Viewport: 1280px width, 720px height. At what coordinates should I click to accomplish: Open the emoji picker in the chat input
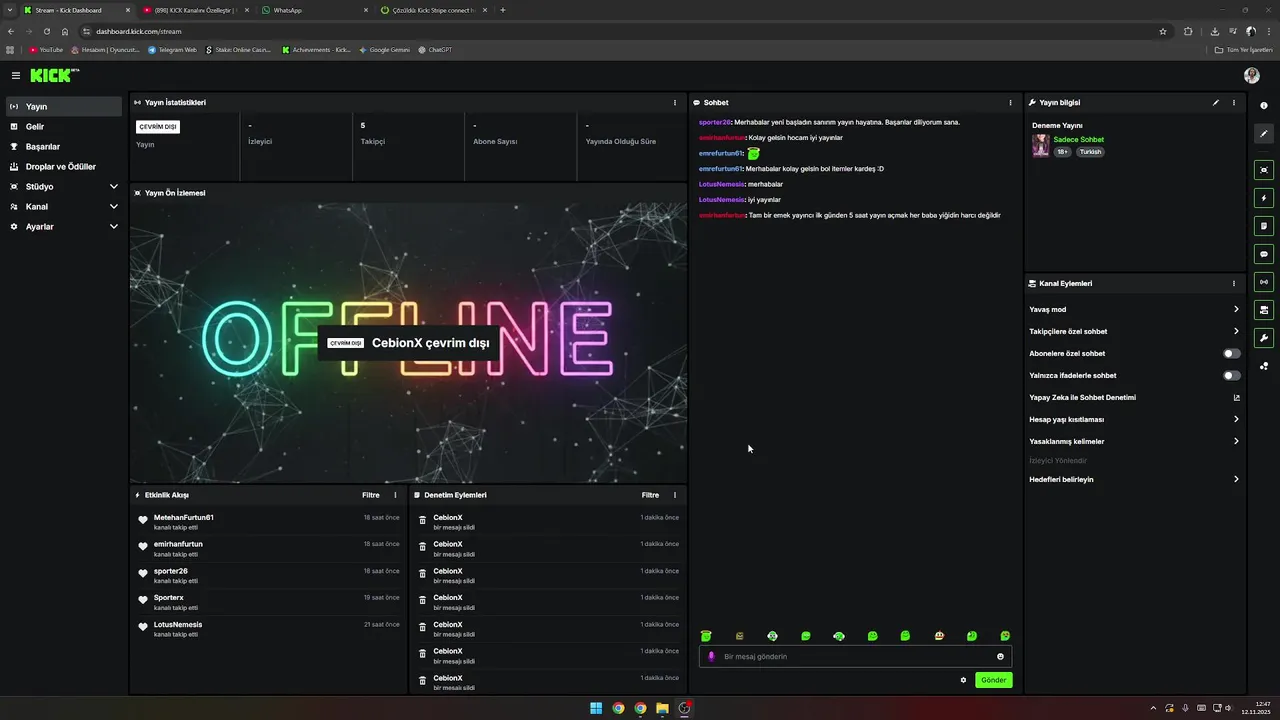click(x=1000, y=657)
